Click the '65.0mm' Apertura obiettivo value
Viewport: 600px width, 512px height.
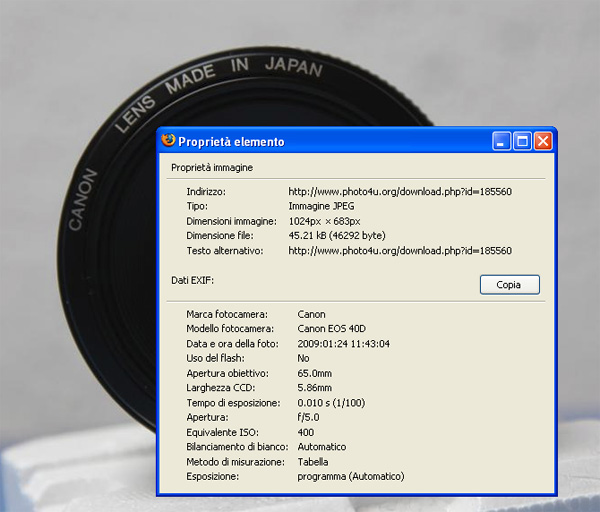click(x=315, y=373)
